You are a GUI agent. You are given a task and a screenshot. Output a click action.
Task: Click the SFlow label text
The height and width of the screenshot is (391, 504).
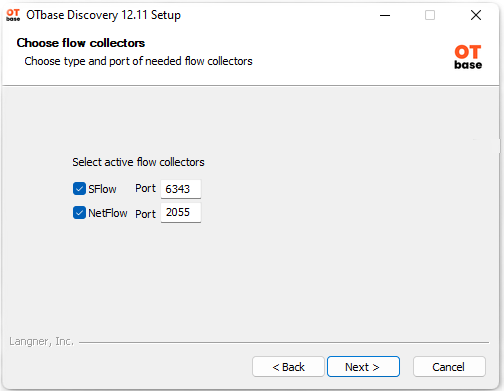pos(102,189)
